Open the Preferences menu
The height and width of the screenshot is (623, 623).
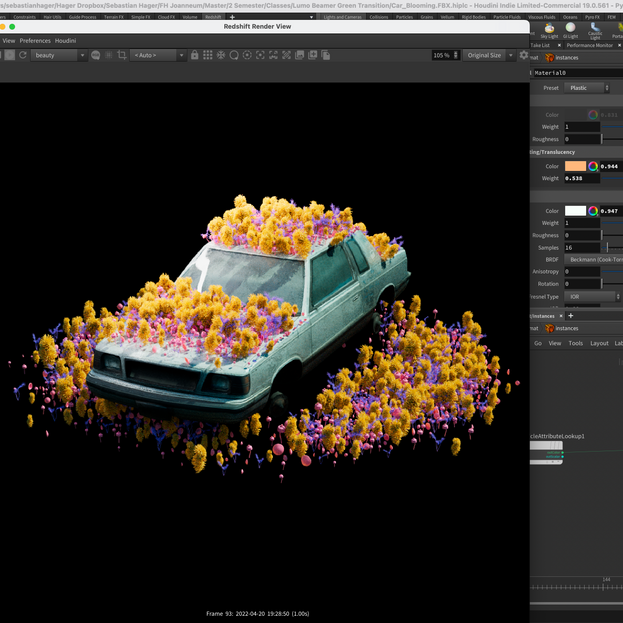[x=35, y=41]
